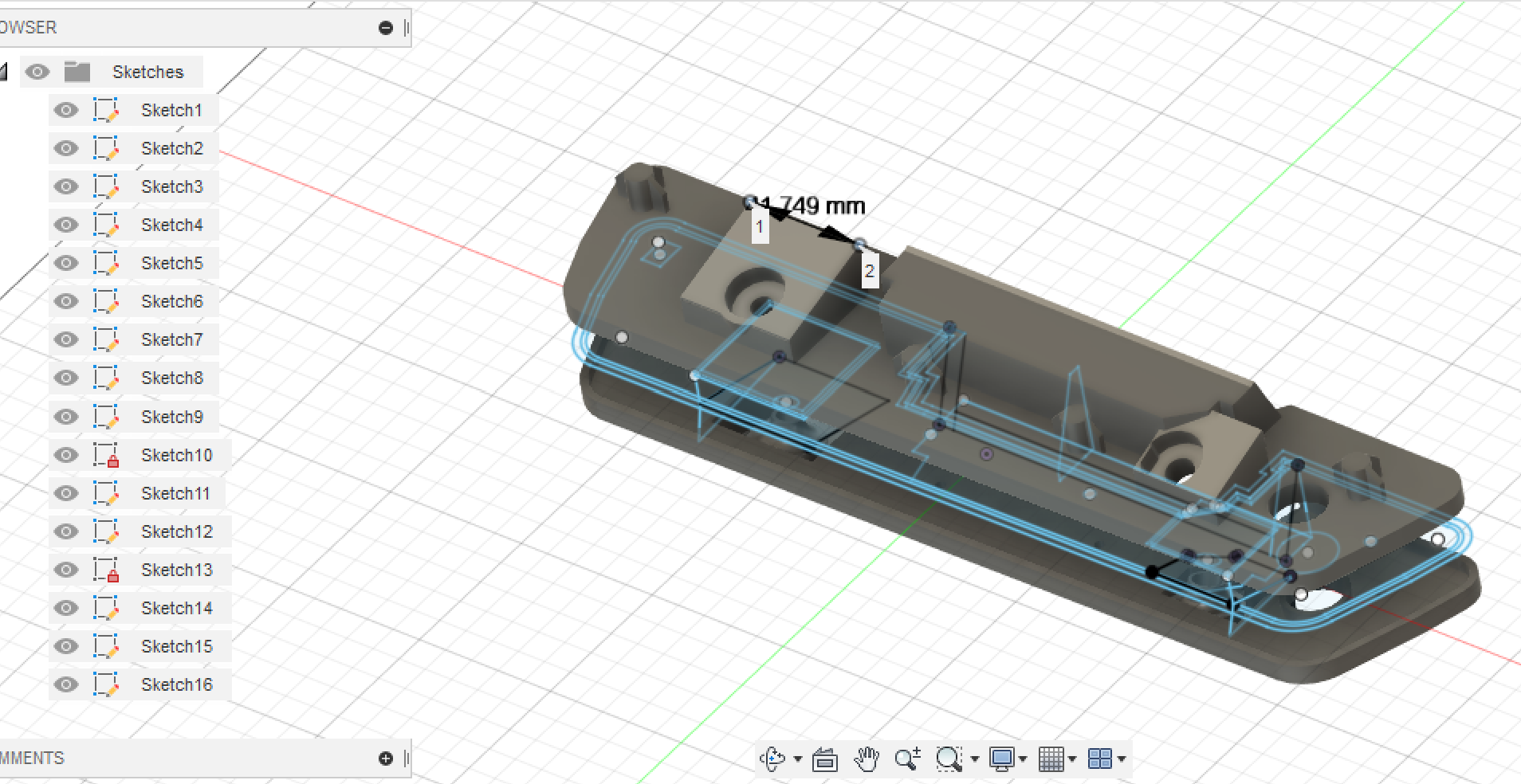
Task: Toggle visibility of Sketch2
Action: coord(66,148)
